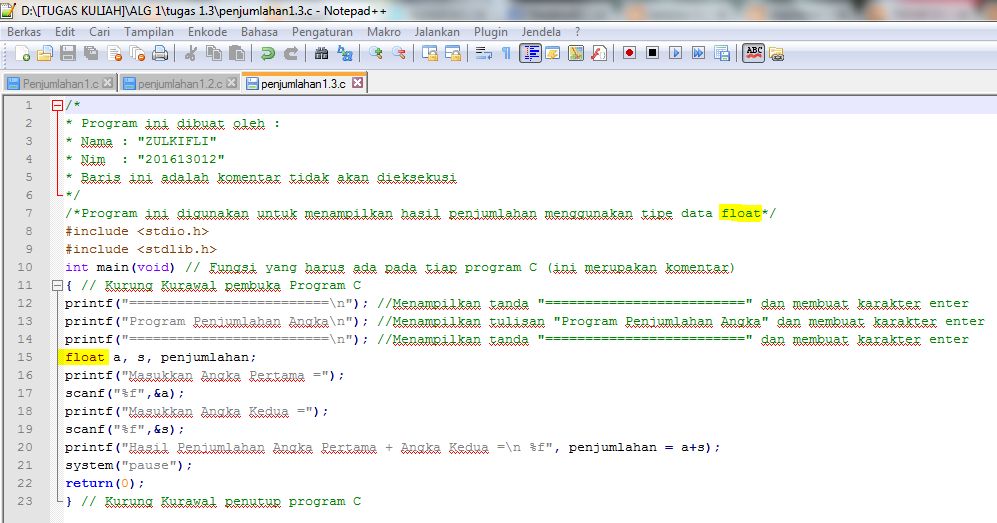Viewport: 997px width, 523px height.
Task: Click the Save All toolbar icon
Action: point(91,53)
